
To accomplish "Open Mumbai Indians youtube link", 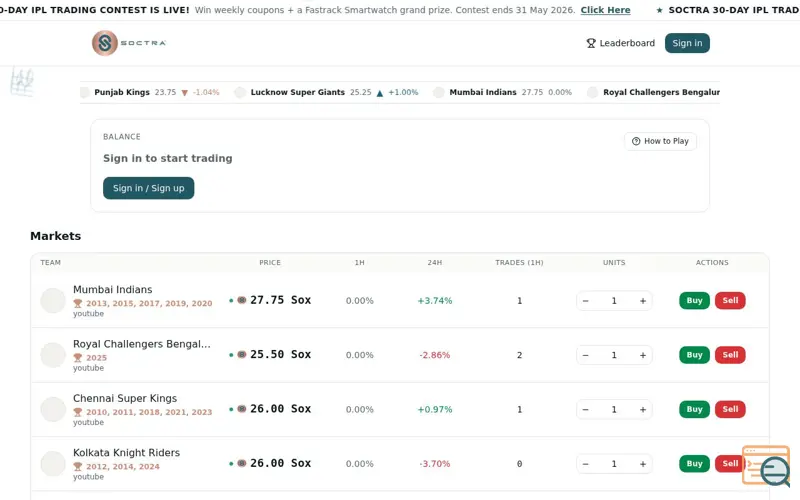I will tap(88, 314).
